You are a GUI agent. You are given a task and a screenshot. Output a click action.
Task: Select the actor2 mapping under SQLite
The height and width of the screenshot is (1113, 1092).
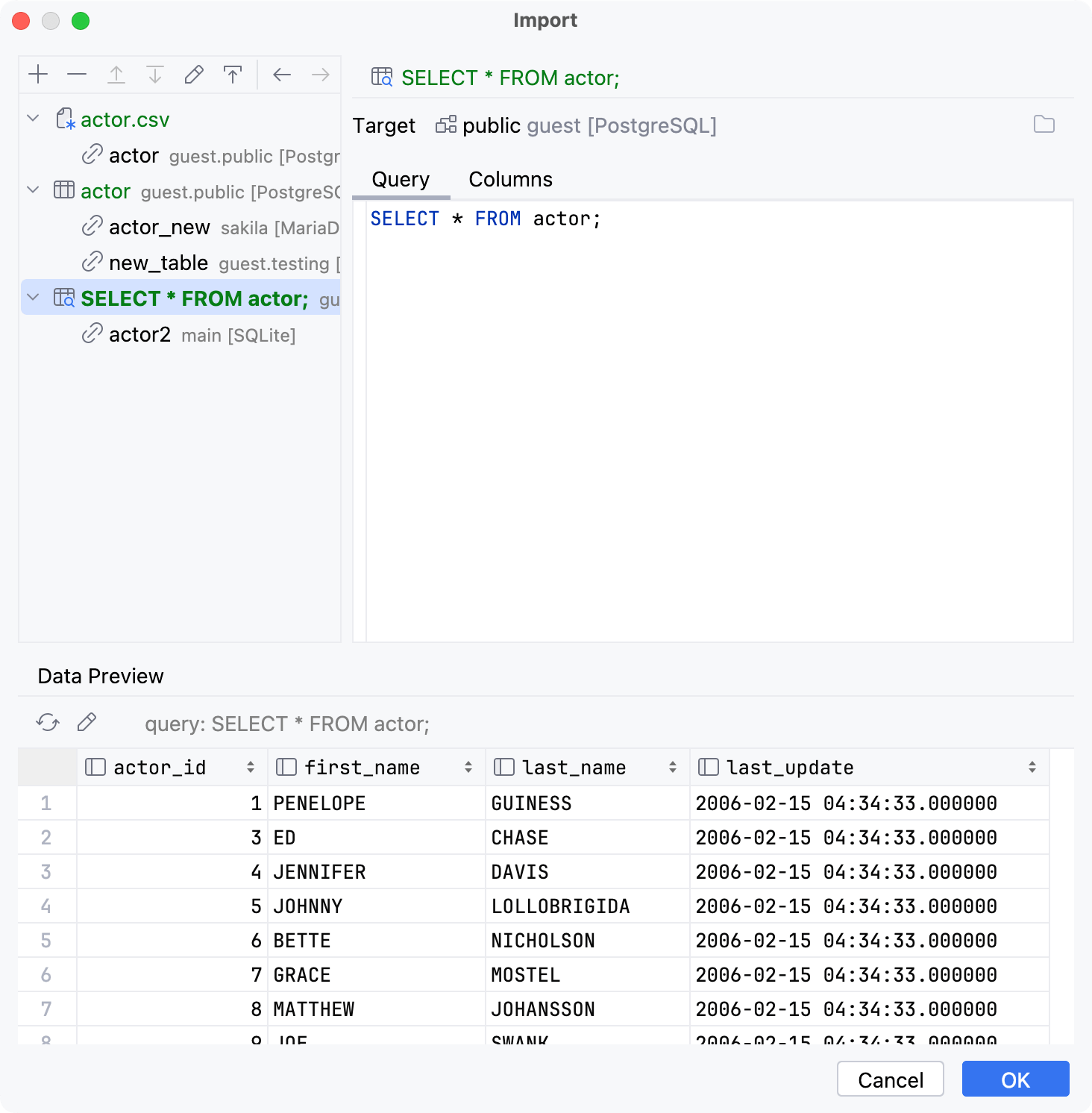tap(140, 334)
